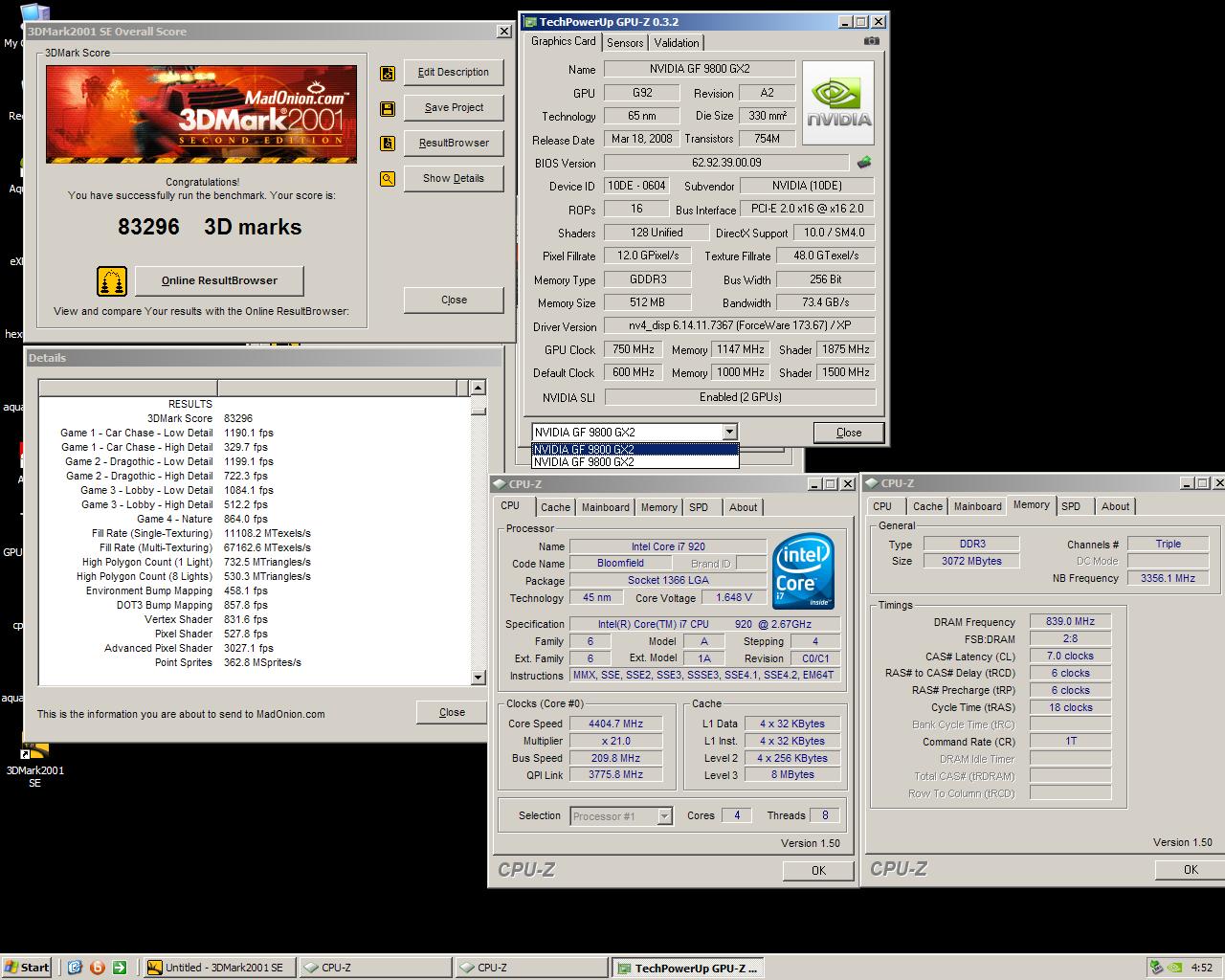Click the 3DMark2001 Second Edition banner image
The image size is (1225, 980).
tap(201, 114)
